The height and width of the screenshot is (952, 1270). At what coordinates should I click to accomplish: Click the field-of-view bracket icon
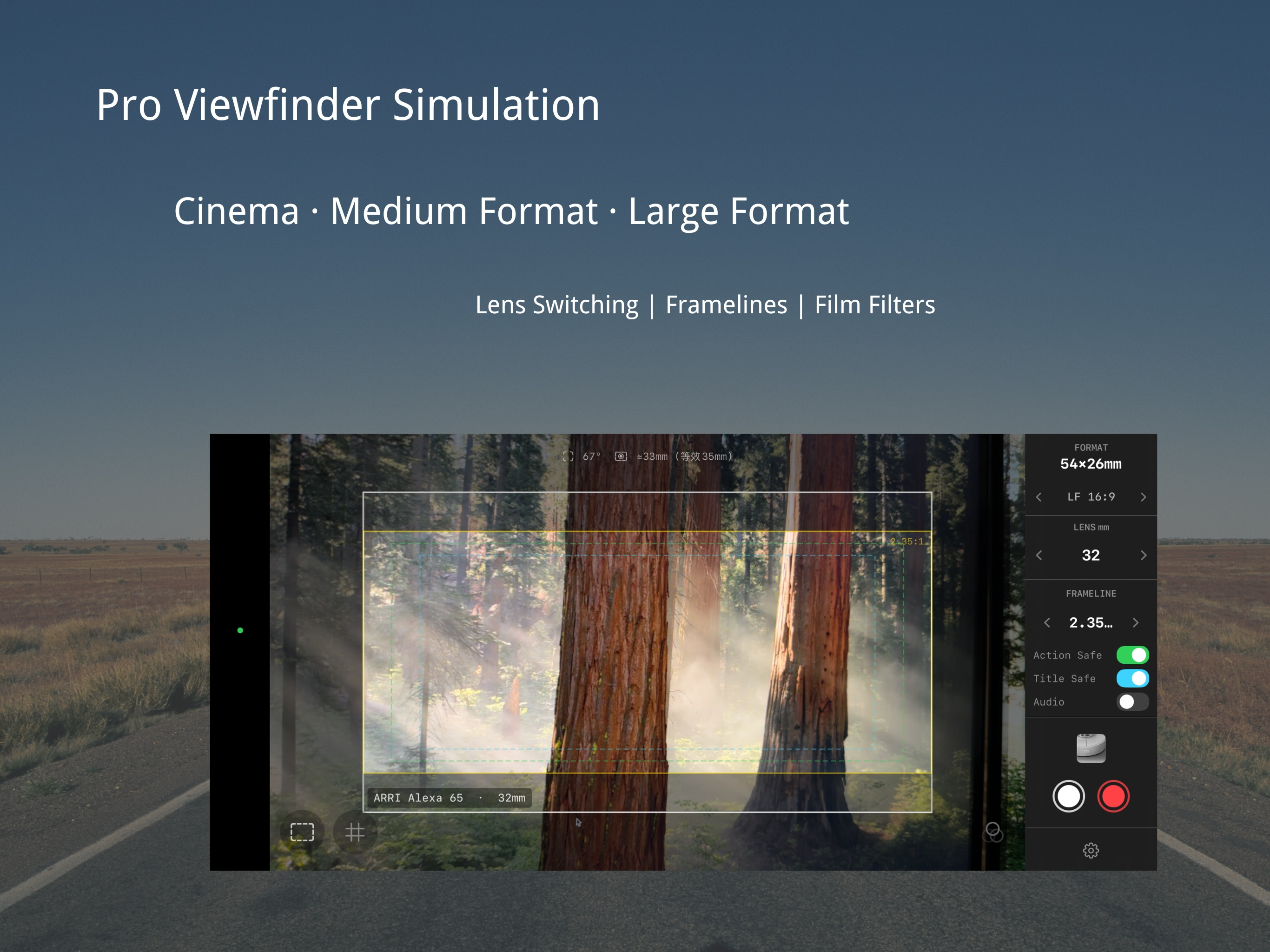point(569,456)
